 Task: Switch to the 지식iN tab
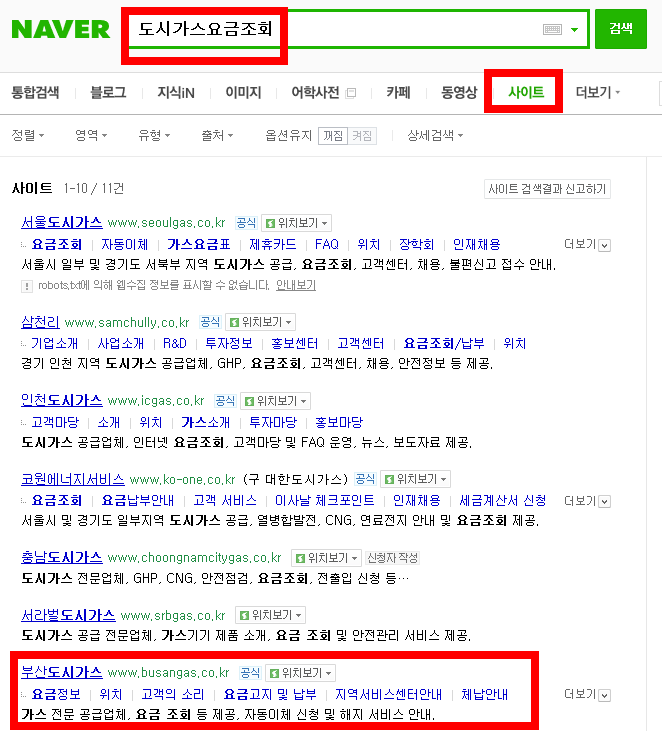pos(176,92)
